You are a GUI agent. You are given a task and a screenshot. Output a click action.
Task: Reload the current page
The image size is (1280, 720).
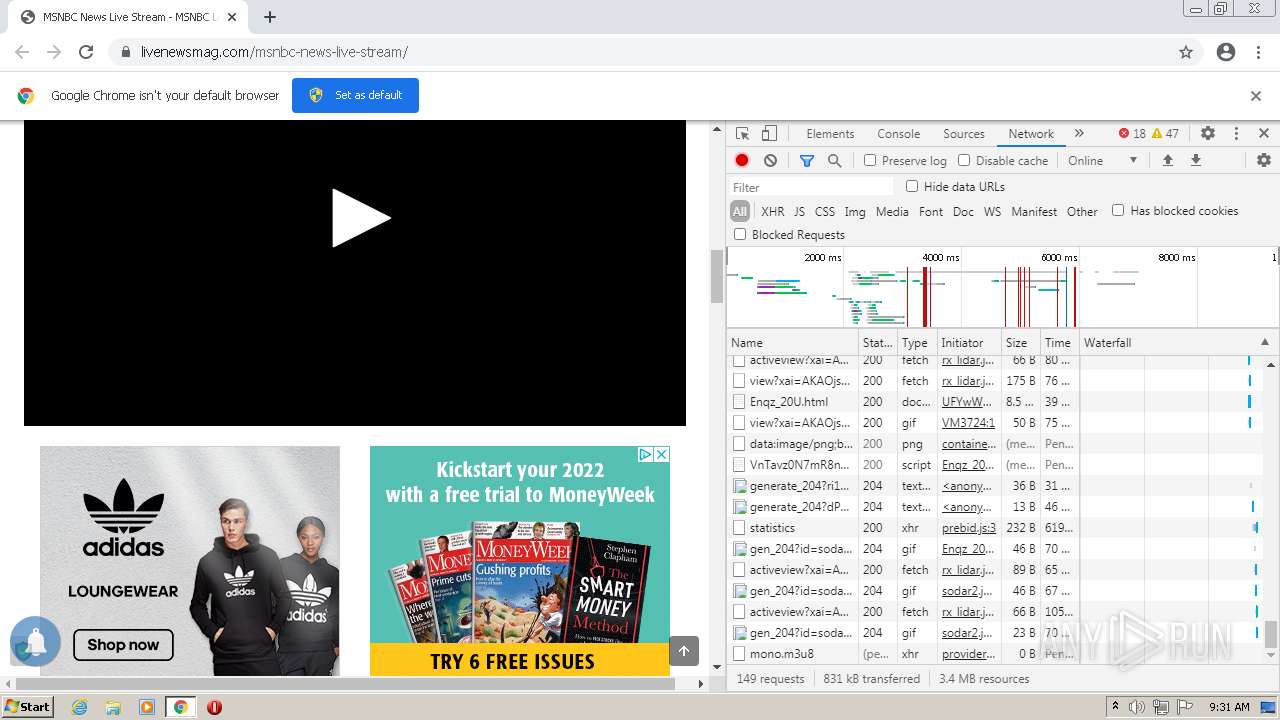coord(86,52)
